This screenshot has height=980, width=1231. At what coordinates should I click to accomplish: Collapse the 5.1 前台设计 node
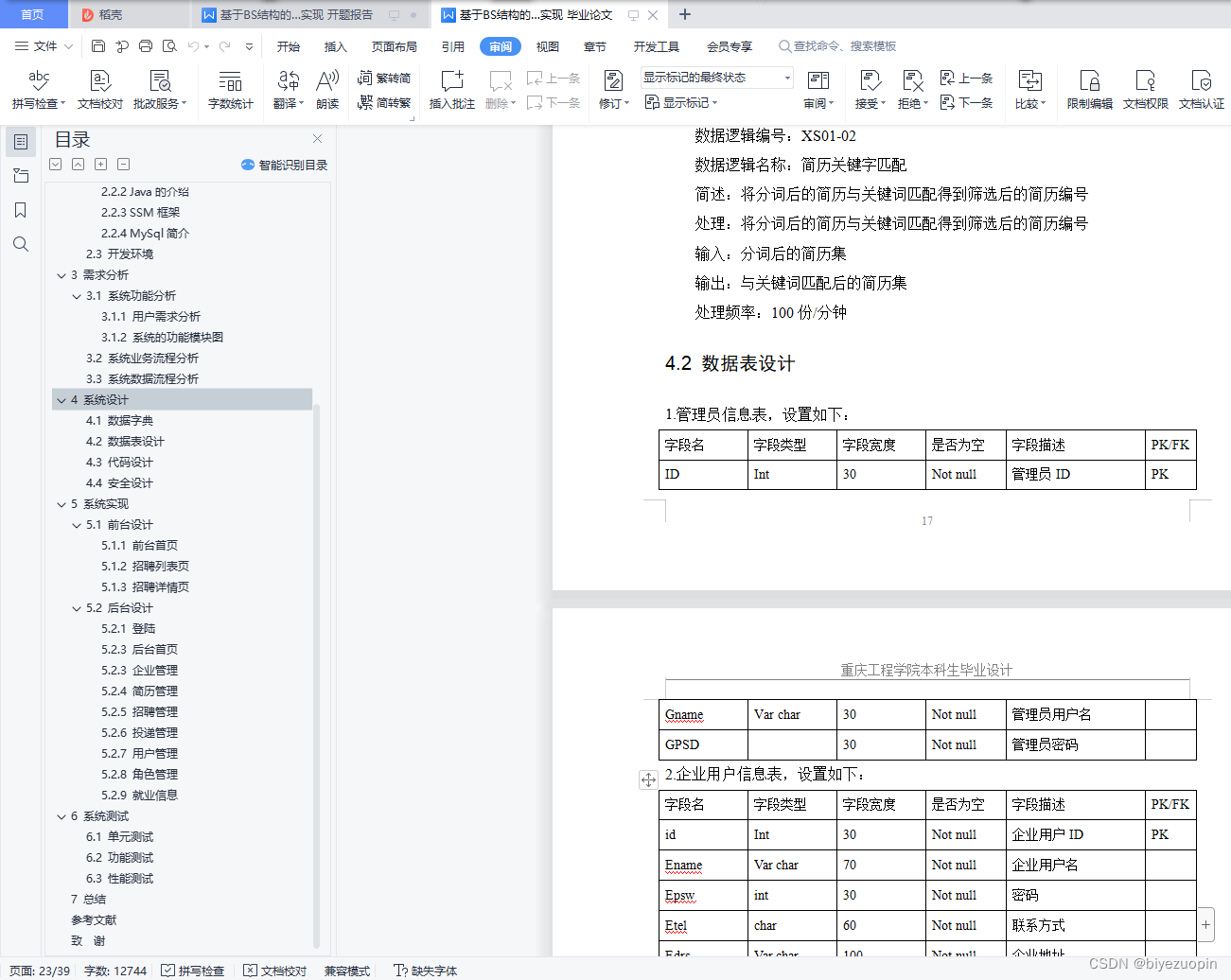pyautogui.click(x=77, y=525)
